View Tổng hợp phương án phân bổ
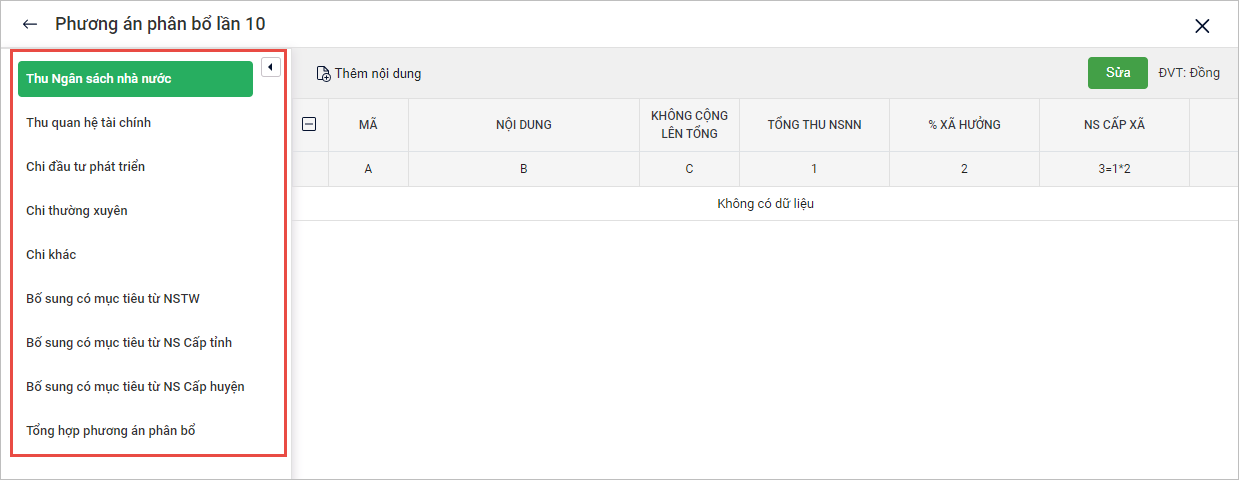This screenshot has height=480, width=1239. tap(111, 431)
